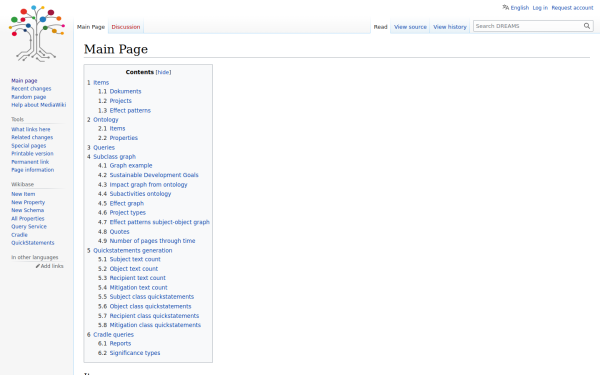This screenshot has height=375, width=600.
Task: Create a New Property
Action: coord(28,202)
